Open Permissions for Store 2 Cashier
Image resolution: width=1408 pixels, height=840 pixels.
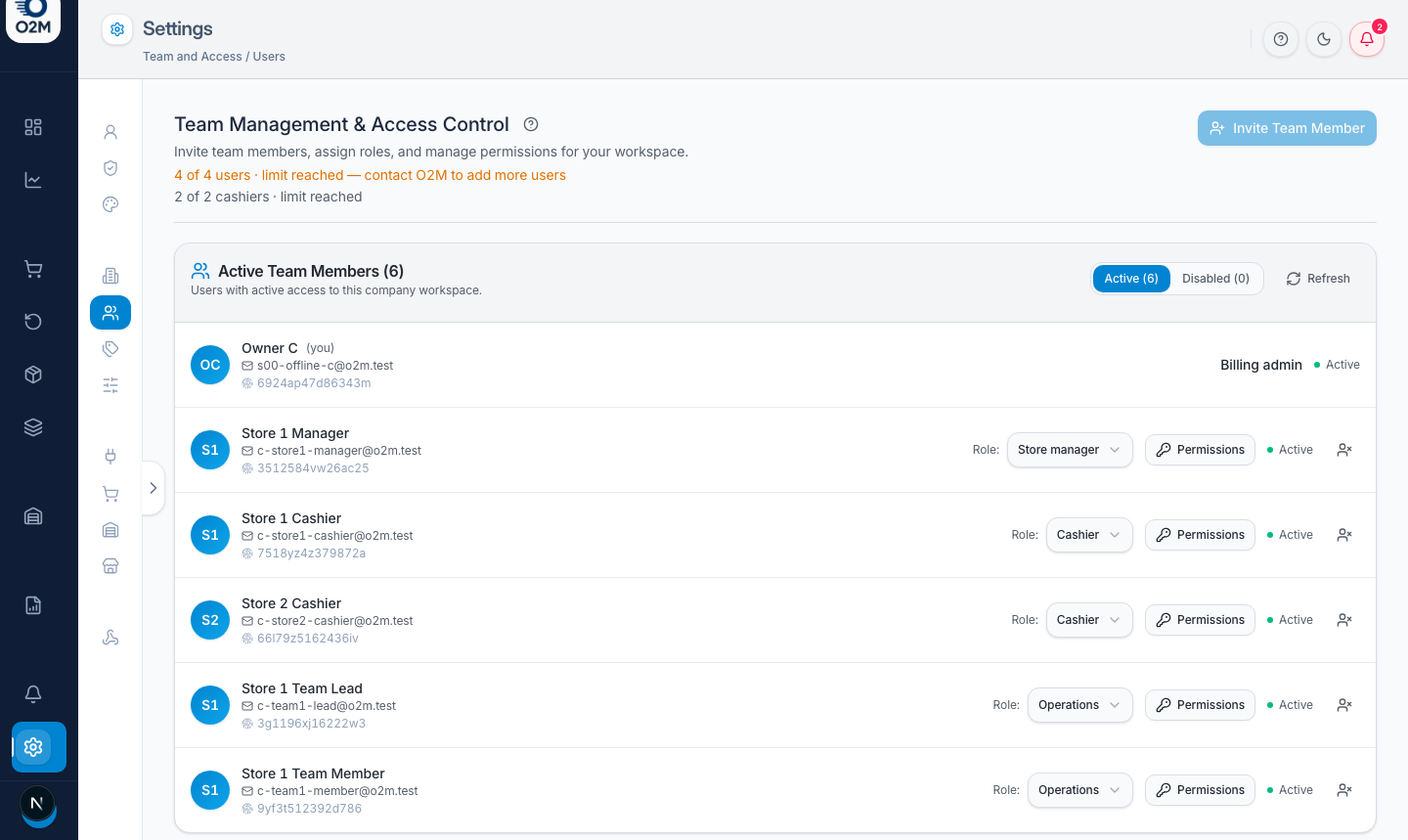pos(1200,620)
